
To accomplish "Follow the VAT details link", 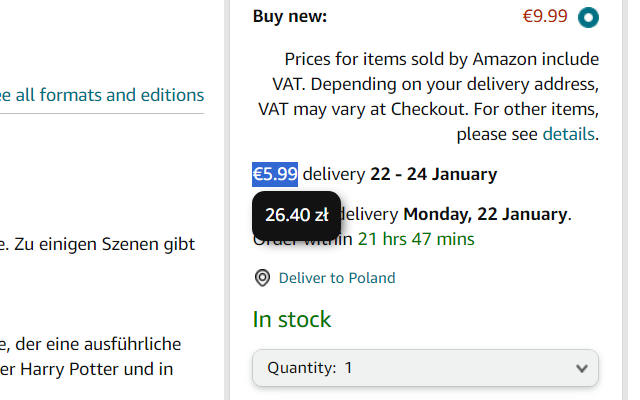I will click(569, 134).
